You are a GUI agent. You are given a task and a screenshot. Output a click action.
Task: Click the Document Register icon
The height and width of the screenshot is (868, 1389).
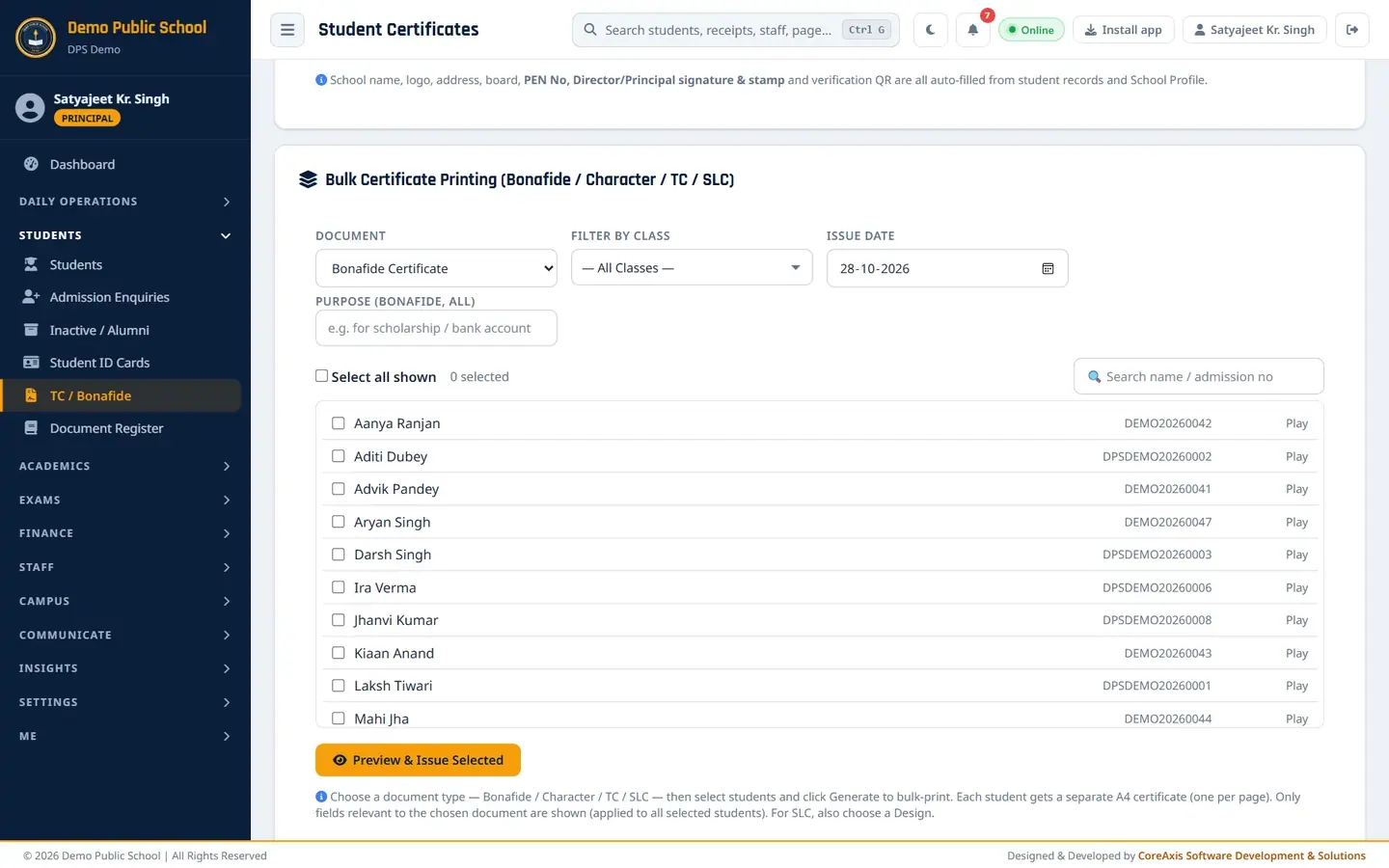pos(31,428)
